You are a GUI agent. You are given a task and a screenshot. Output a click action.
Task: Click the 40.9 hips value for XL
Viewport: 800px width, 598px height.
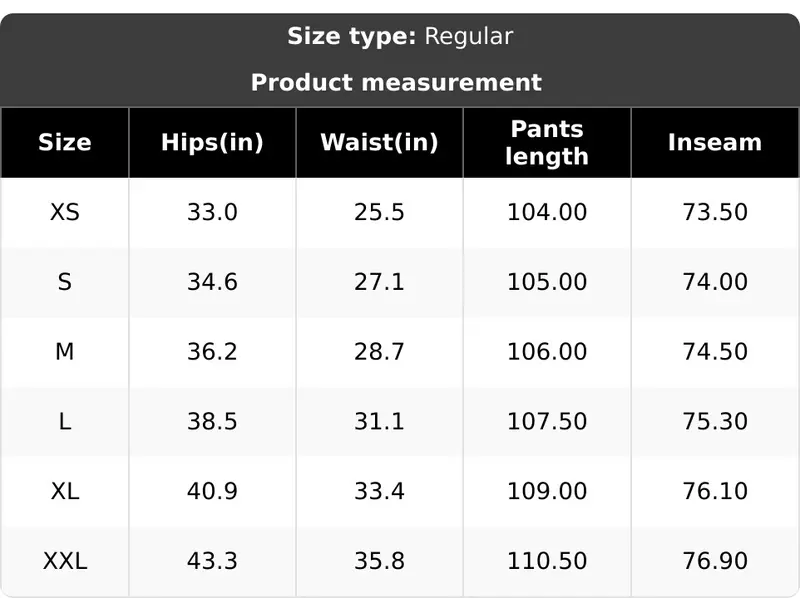tap(212, 491)
